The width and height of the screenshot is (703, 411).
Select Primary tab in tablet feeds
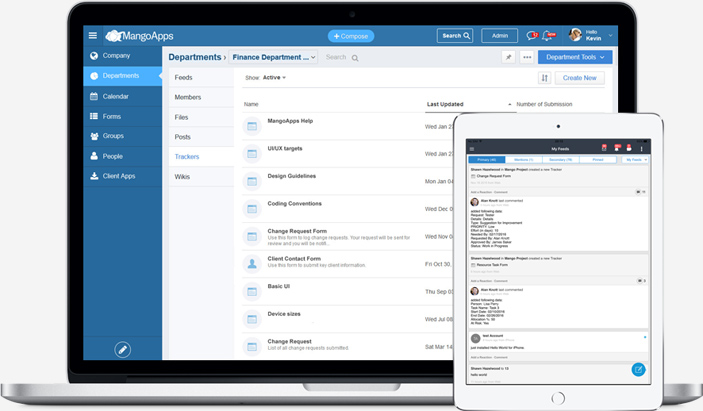pos(486,160)
